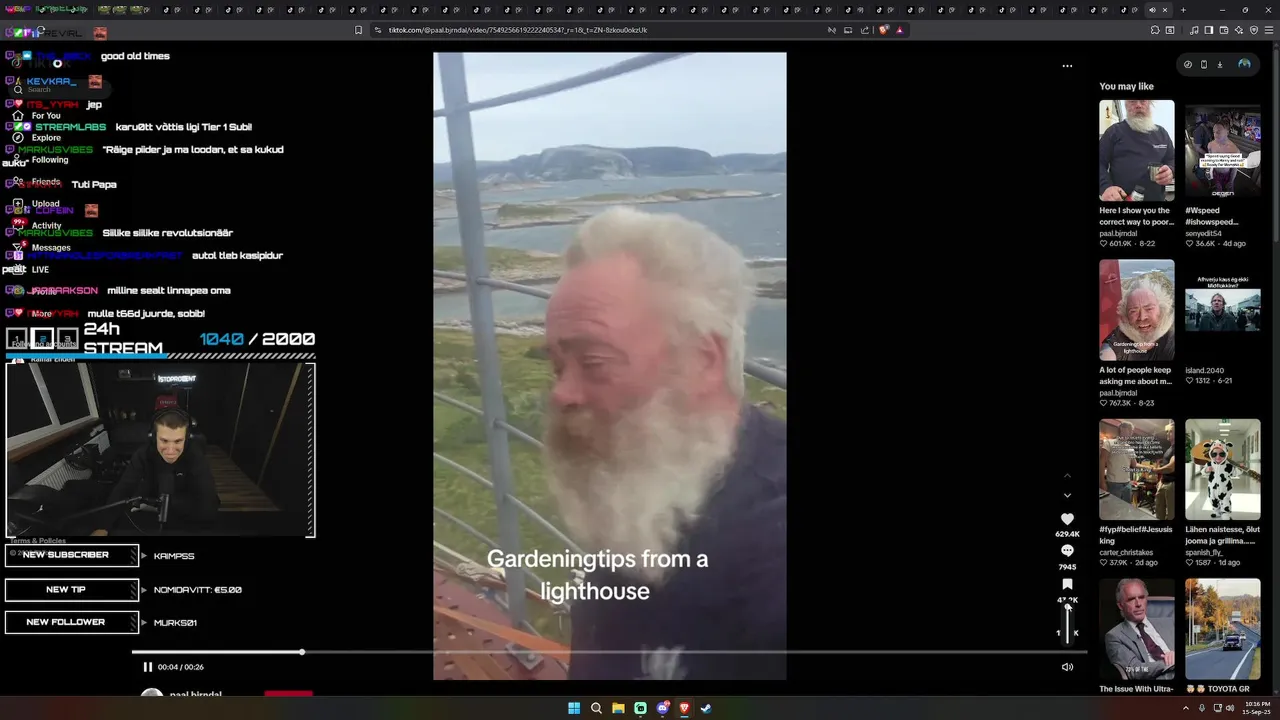Image resolution: width=1280 pixels, height=720 pixels.
Task: Open Brave Rewards triangle icon
Action: (900, 30)
